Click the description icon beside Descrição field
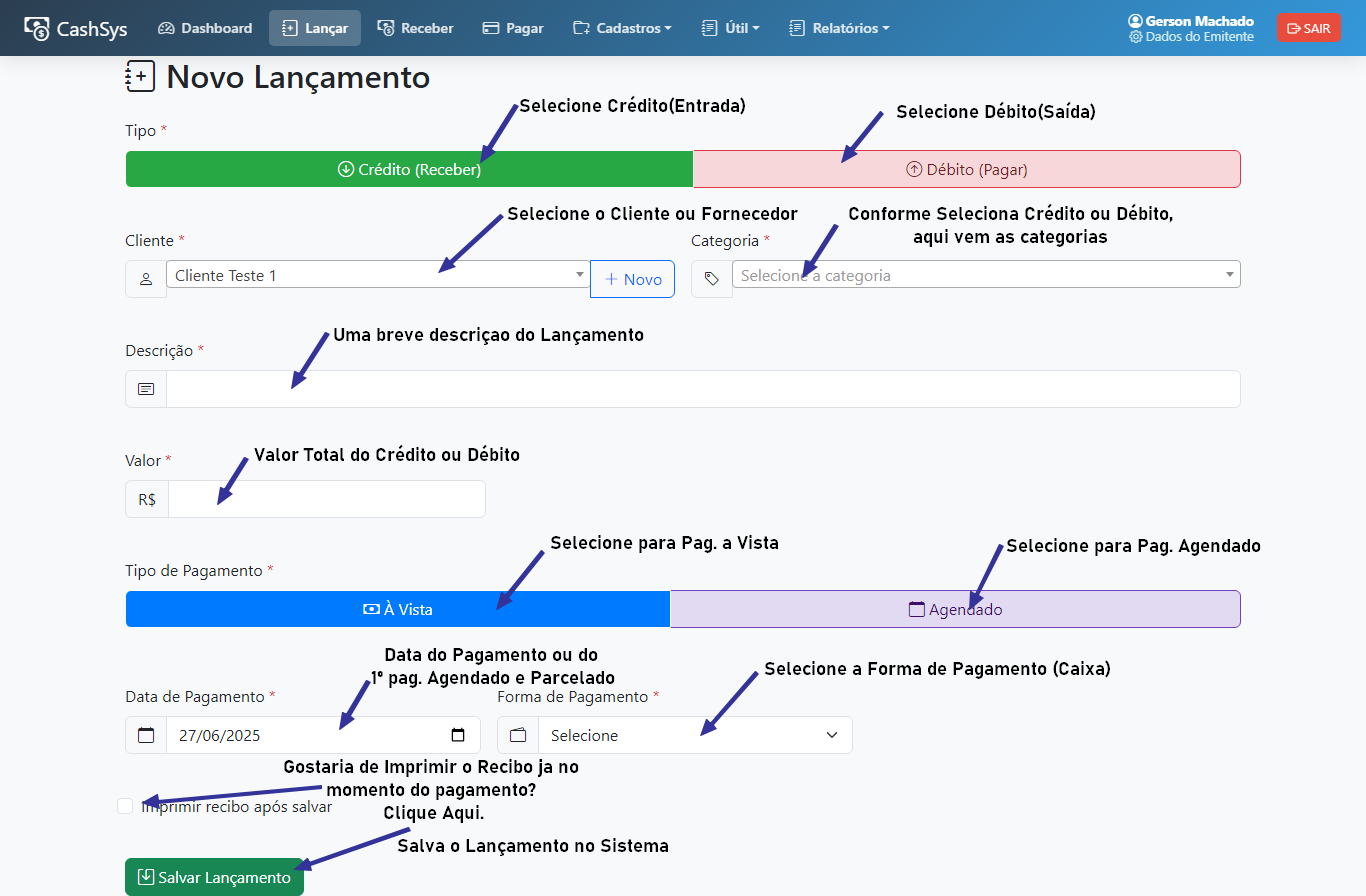 click(x=146, y=389)
